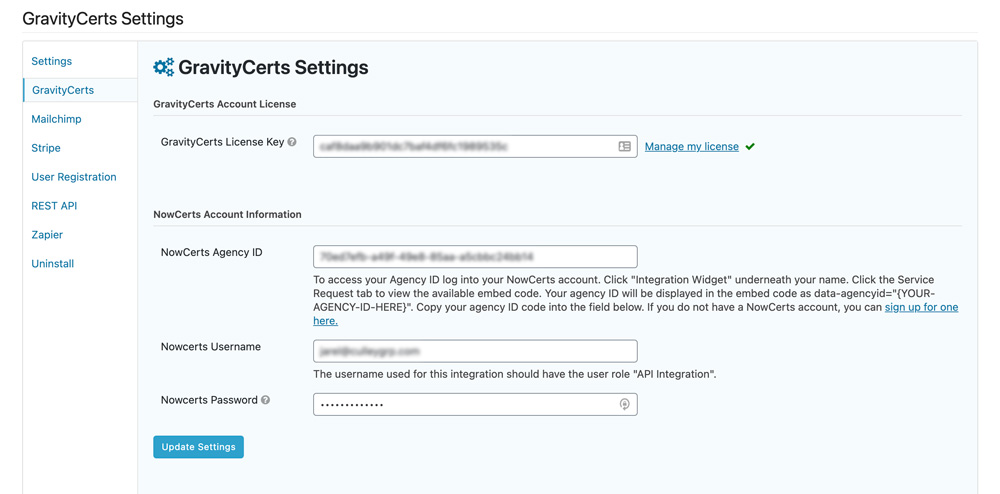Click the API Integration role hint text
Image resolution: width=1000 pixels, height=494 pixels.
pyautogui.click(x=515, y=374)
